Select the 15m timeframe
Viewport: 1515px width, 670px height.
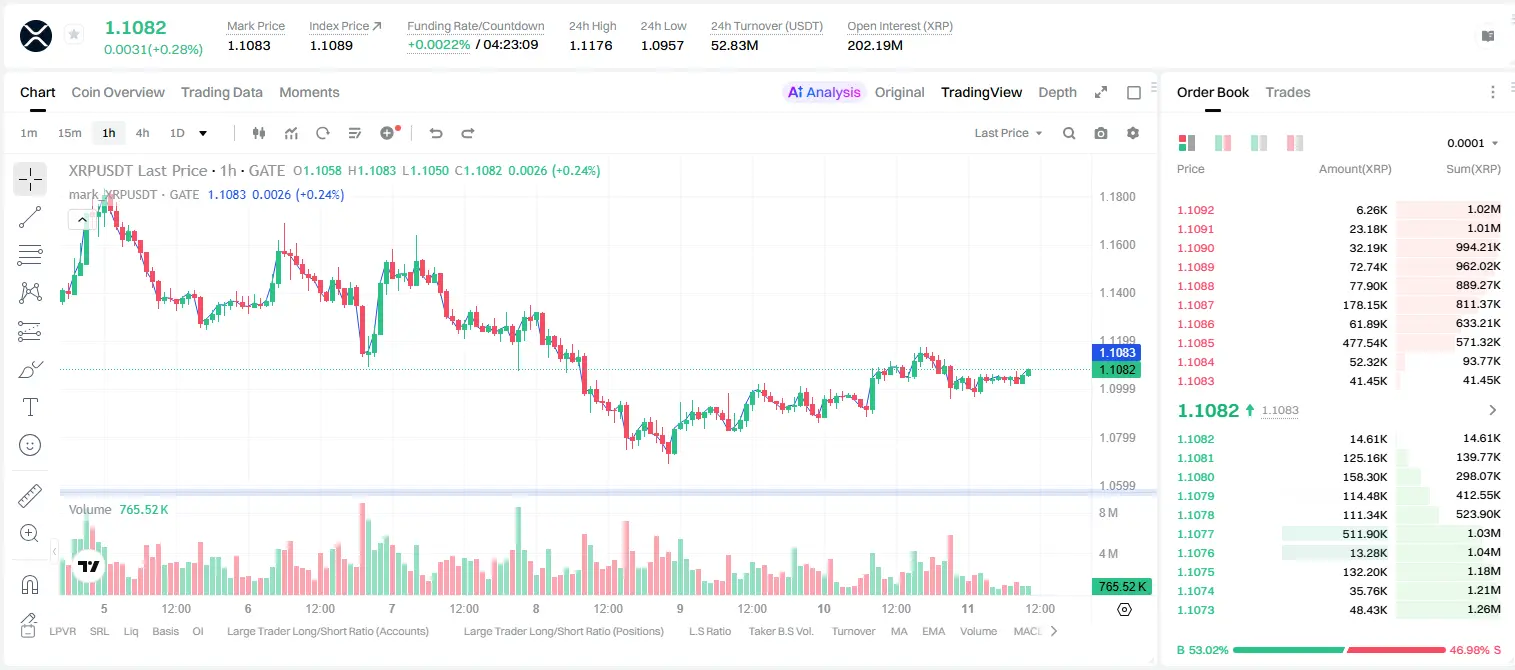click(69, 133)
